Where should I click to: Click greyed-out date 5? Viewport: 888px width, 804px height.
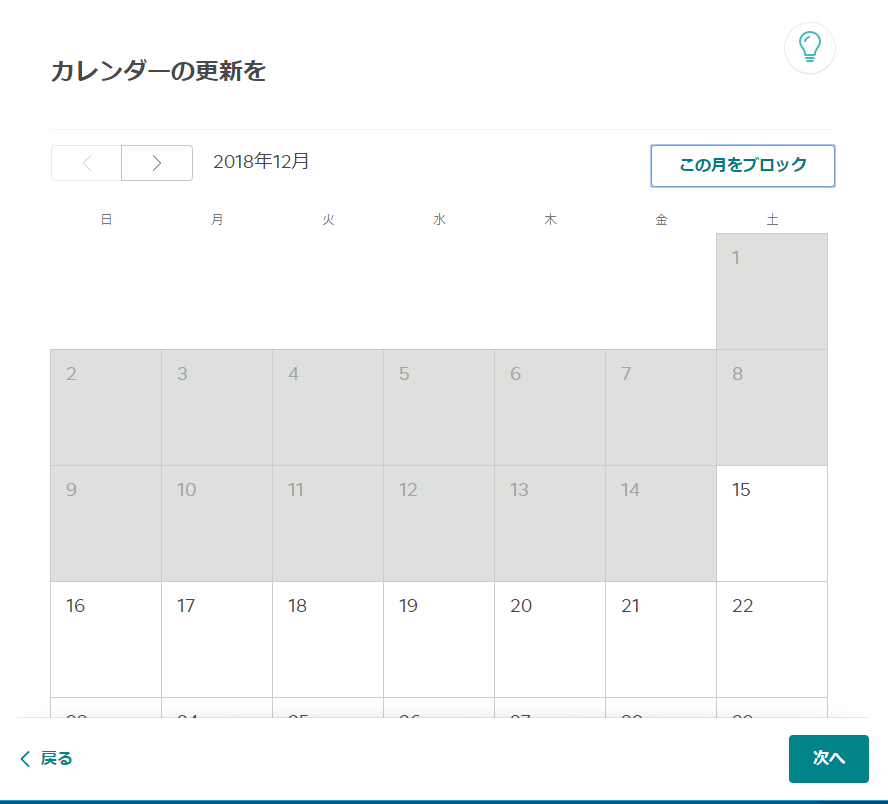point(439,407)
